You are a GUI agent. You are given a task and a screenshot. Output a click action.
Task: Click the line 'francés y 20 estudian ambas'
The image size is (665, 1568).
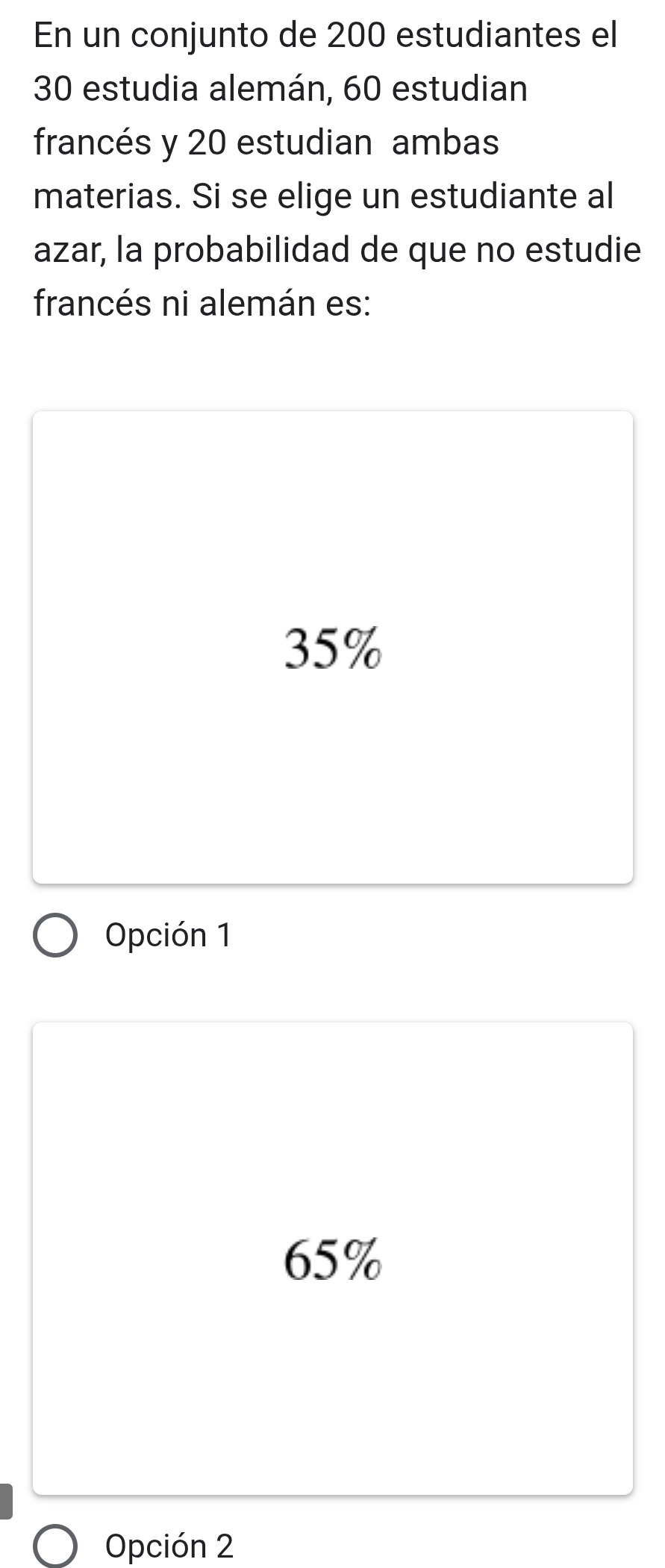pyautogui.click(x=266, y=143)
